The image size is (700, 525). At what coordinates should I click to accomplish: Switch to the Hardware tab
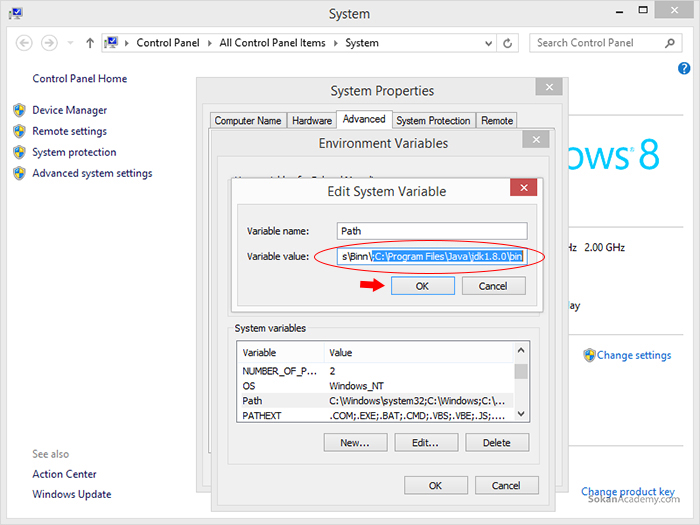pos(311,120)
